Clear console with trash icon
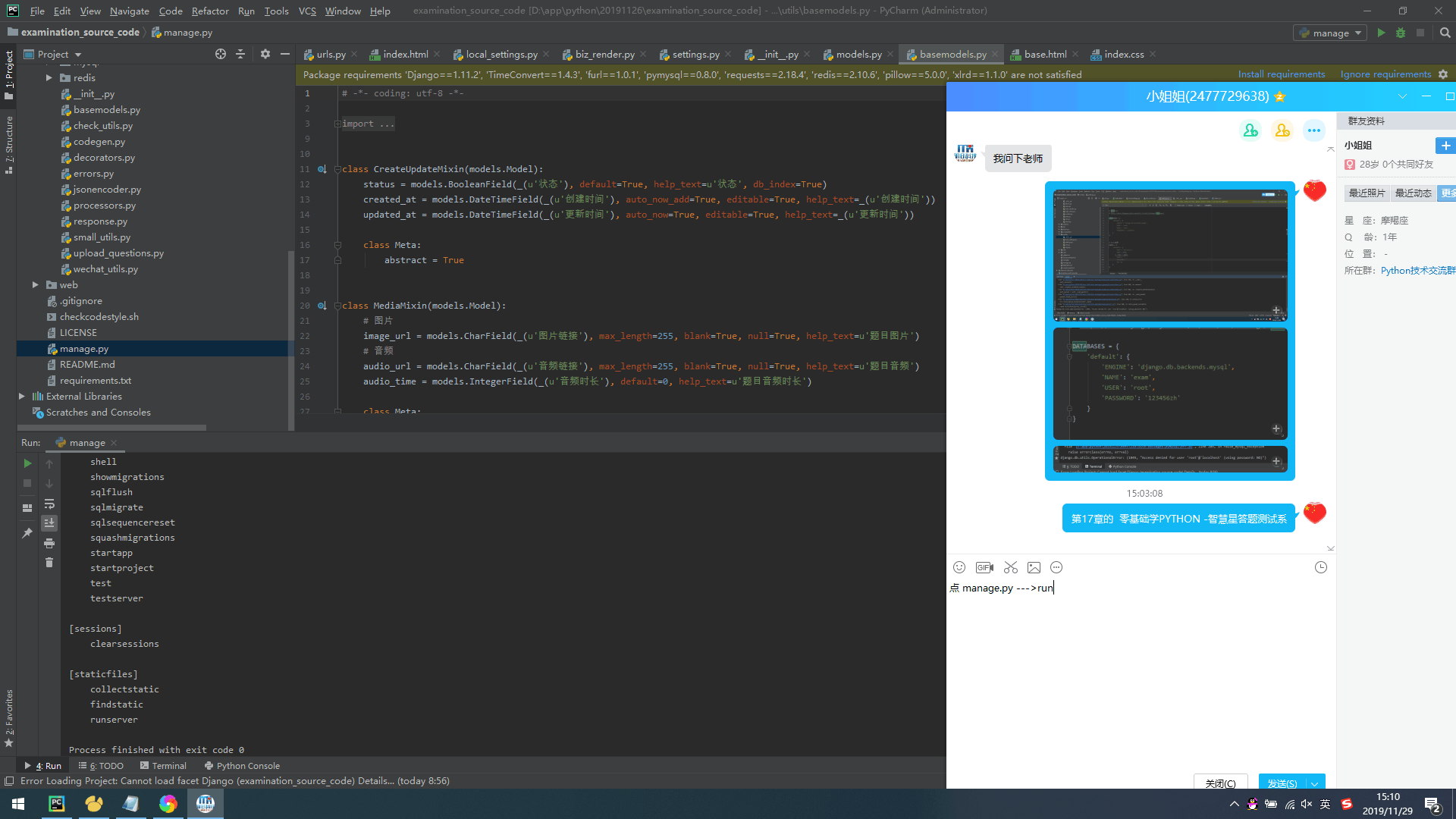This screenshot has width=1456, height=819. pyautogui.click(x=49, y=562)
